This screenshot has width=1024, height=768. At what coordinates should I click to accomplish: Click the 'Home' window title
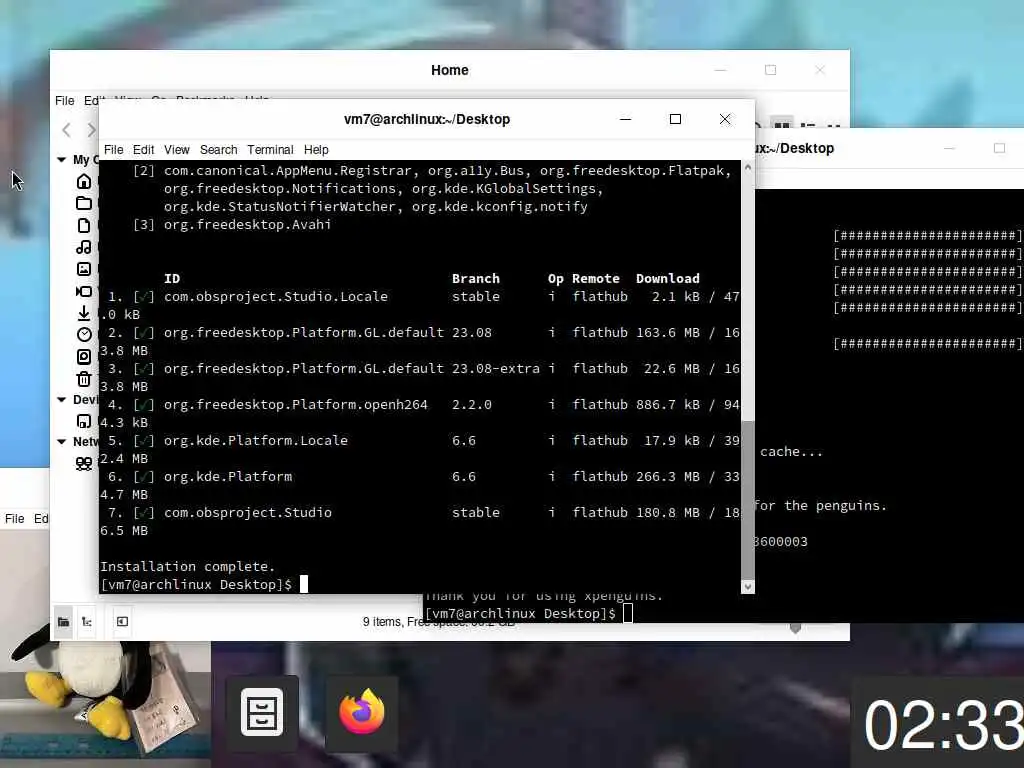[449, 70]
